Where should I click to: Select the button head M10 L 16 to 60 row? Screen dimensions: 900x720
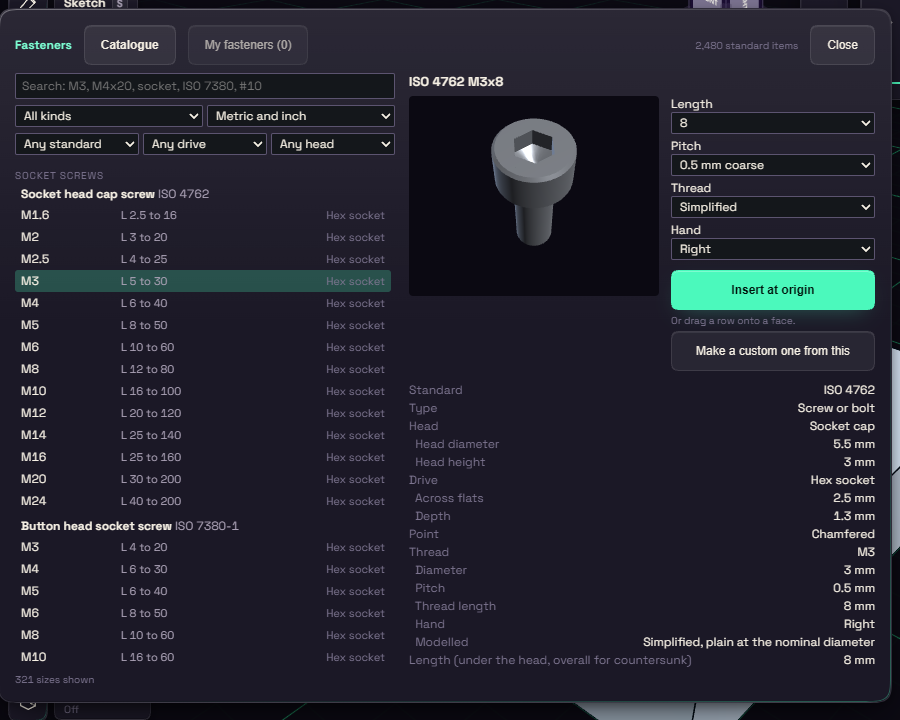point(203,657)
